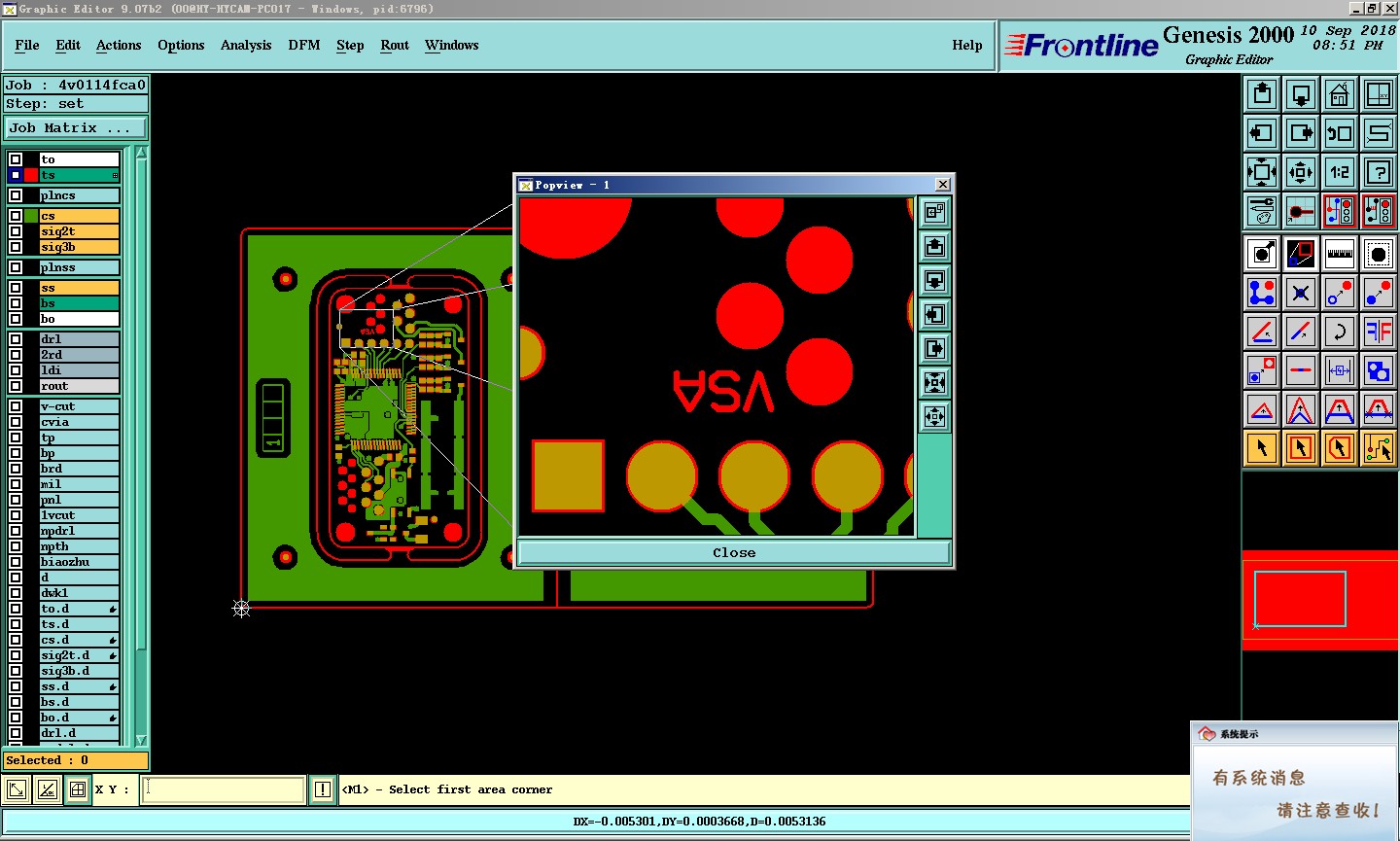Click the exclamation mark button
Screen dimensions: 1400x841
click(x=323, y=789)
